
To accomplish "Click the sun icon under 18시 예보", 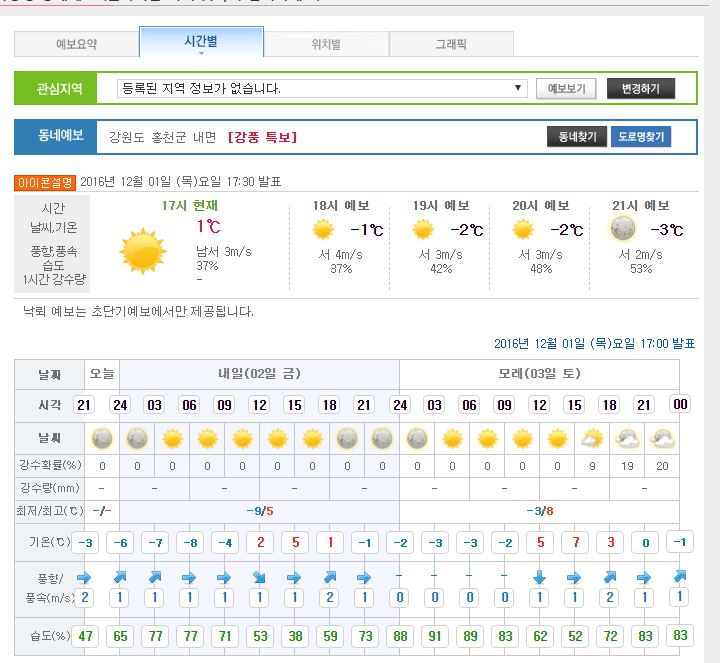I will click(x=323, y=229).
